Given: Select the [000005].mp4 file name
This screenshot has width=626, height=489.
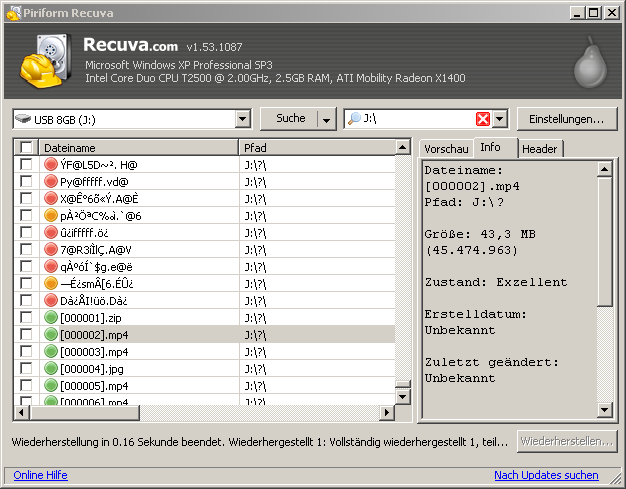Looking at the screenshot, I should (94, 386).
